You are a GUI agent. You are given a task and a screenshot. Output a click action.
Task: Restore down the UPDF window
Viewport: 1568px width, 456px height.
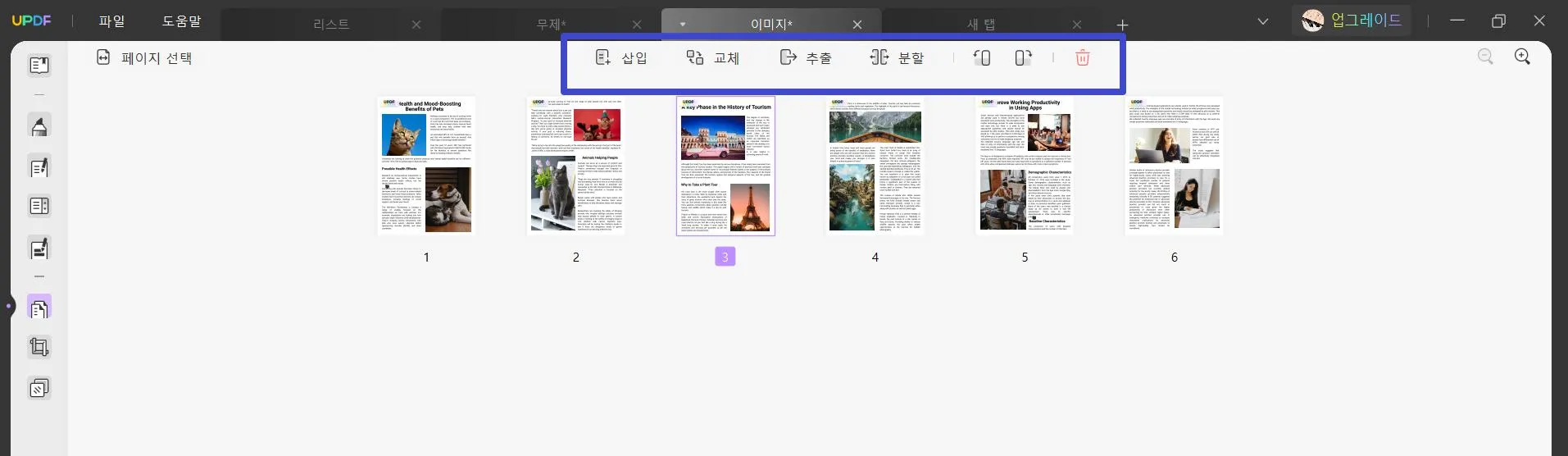point(1498,21)
